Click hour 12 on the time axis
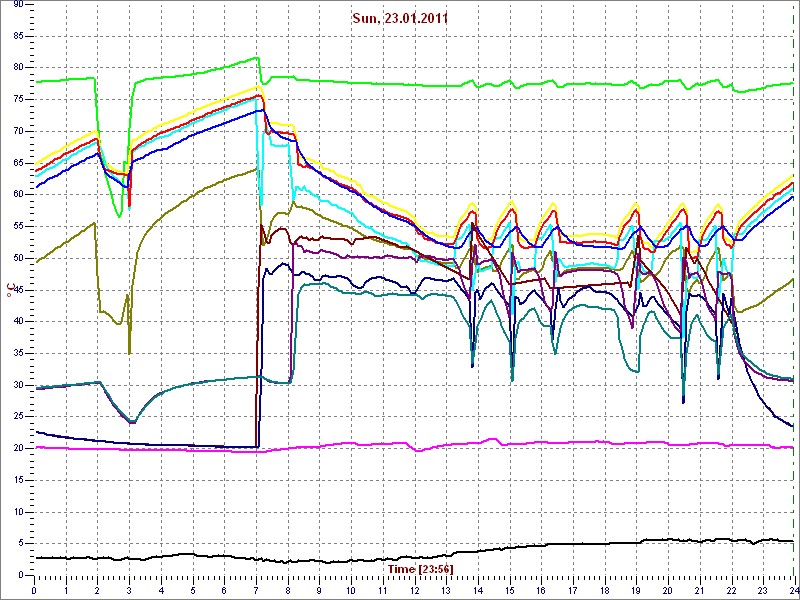This screenshot has height=600, width=800. click(x=414, y=590)
